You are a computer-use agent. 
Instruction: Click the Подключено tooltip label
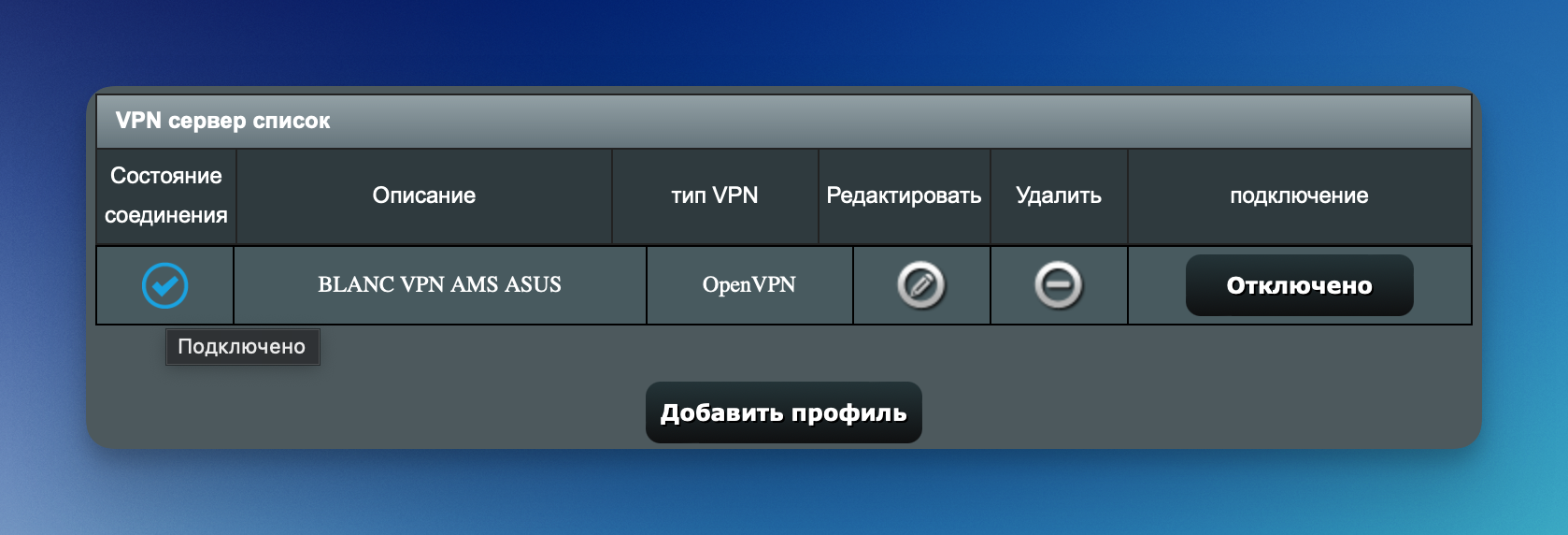pyautogui.click(x=242, y=347)
